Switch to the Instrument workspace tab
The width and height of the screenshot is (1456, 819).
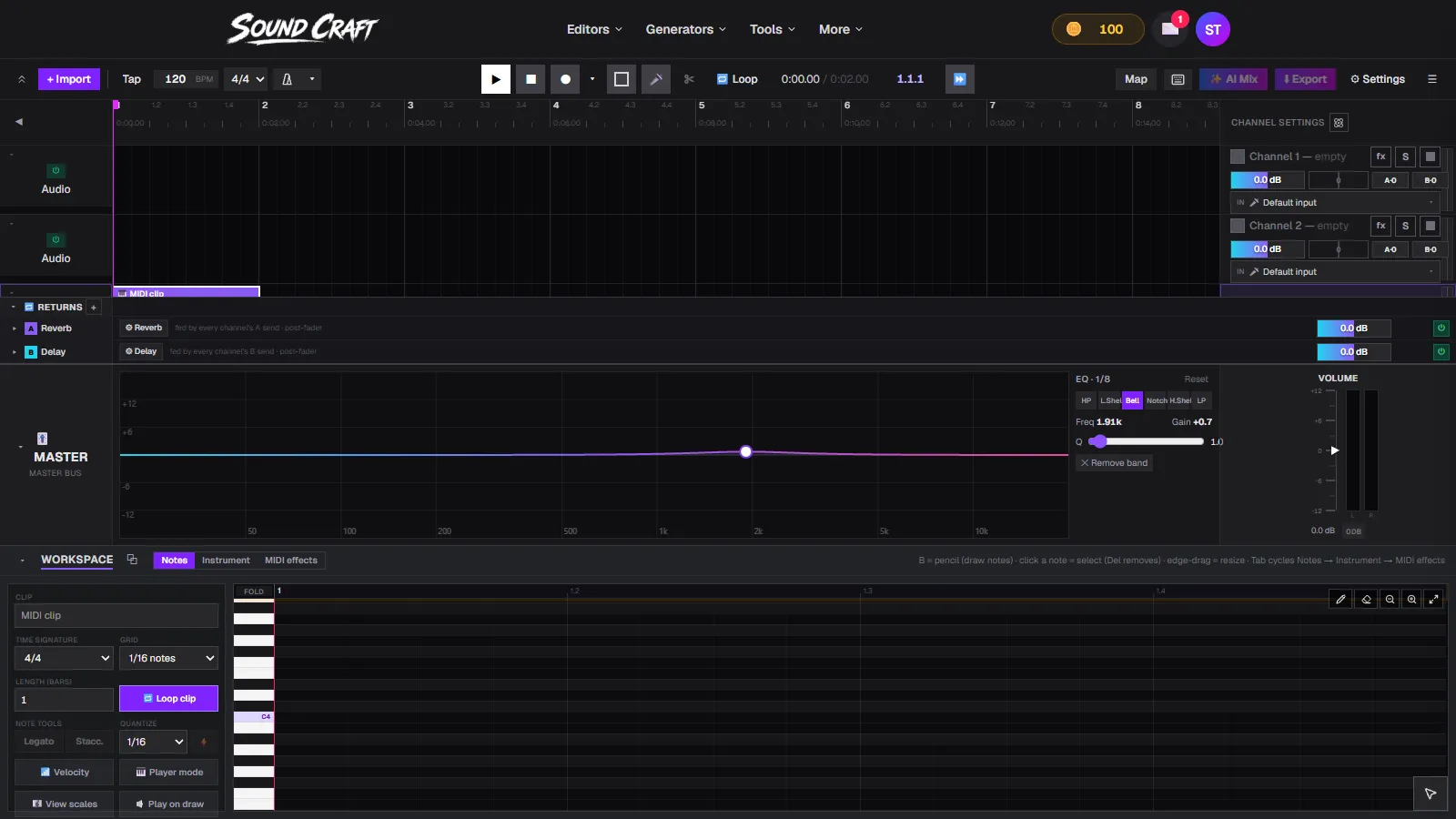[226, 561]
